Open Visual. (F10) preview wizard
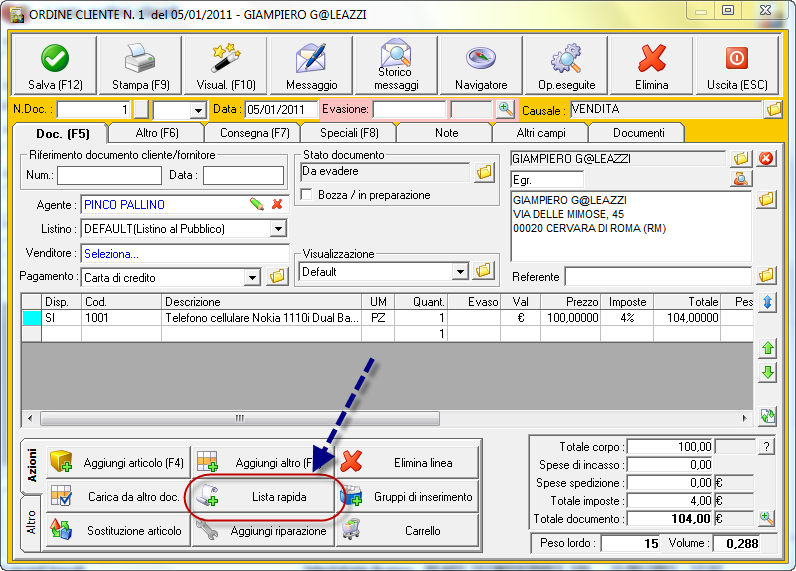This screenshot has width=796, height=571. tap(225, 66)
